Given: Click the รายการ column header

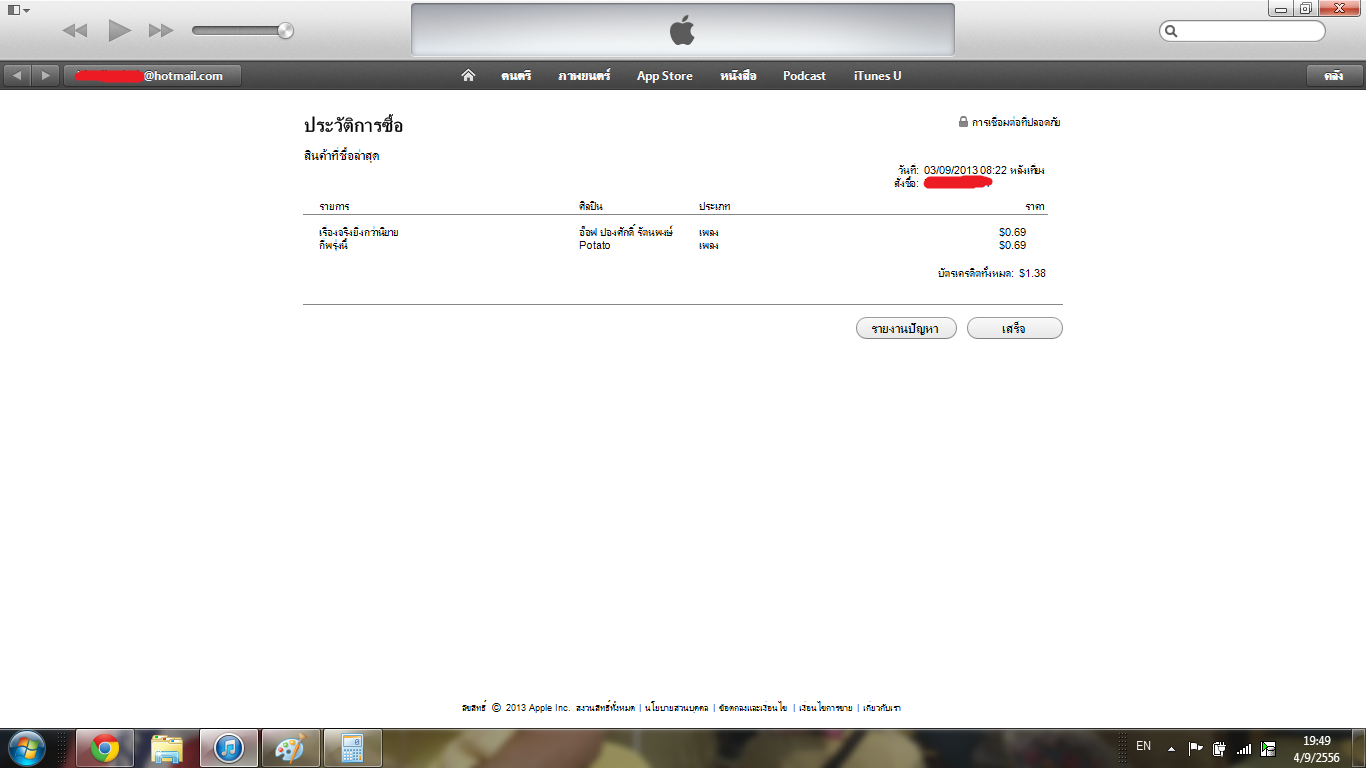Looking at the screenshot, I should [335, 206].
